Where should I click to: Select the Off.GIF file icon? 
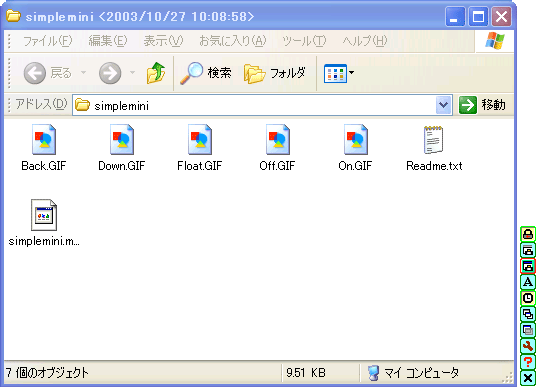pos(278,139)
